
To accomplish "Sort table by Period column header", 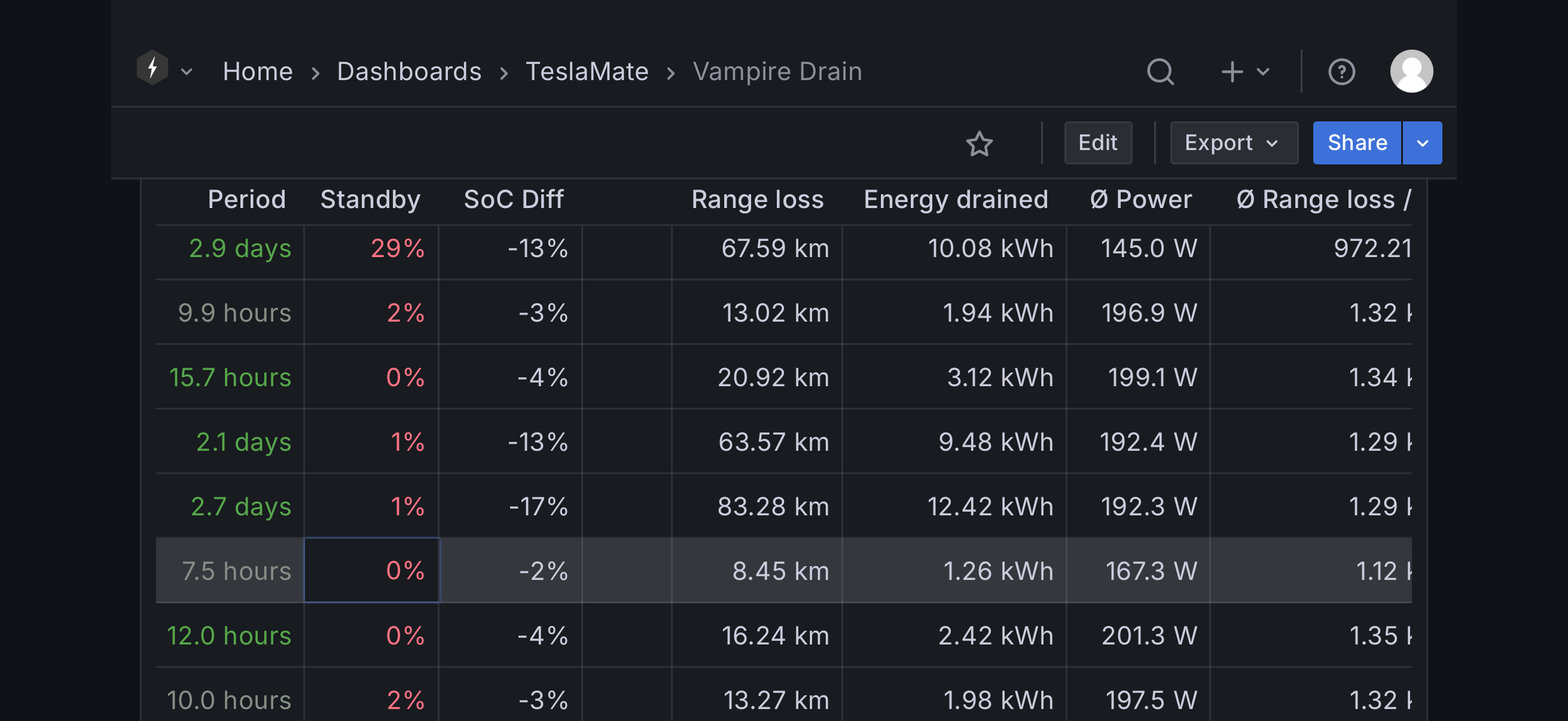I will pos(246,200).
